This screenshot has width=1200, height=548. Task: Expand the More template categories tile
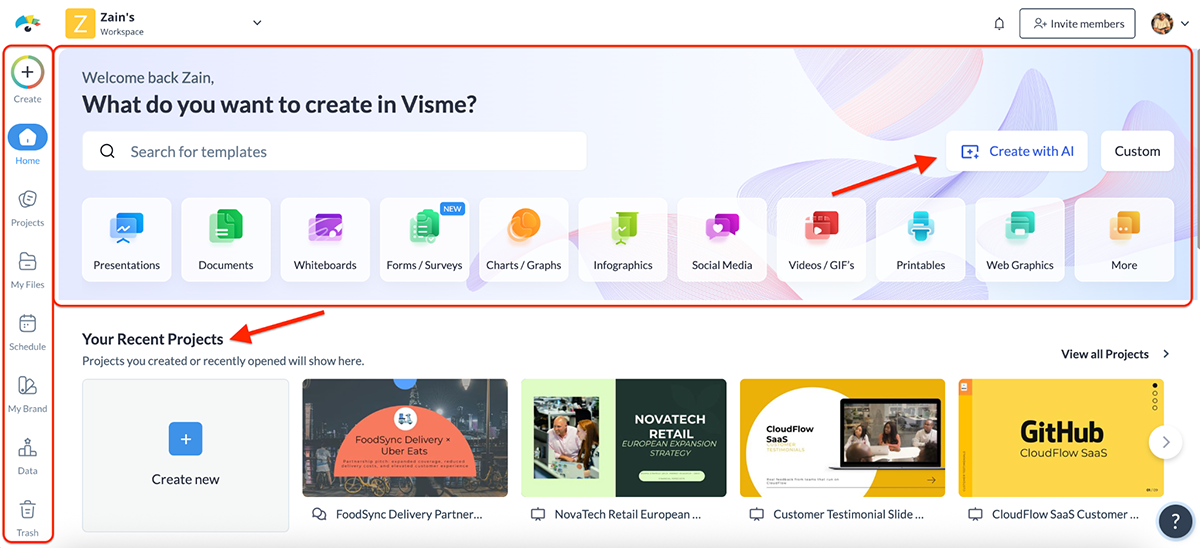pyautogui.click(x=1124, y=238)
